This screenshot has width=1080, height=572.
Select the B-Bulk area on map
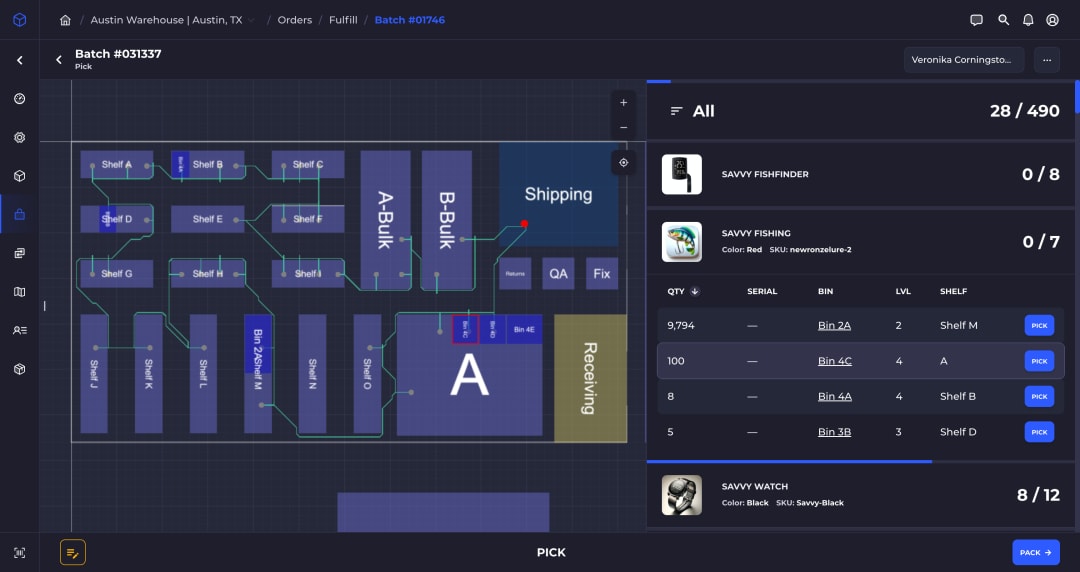pos(446,220)
